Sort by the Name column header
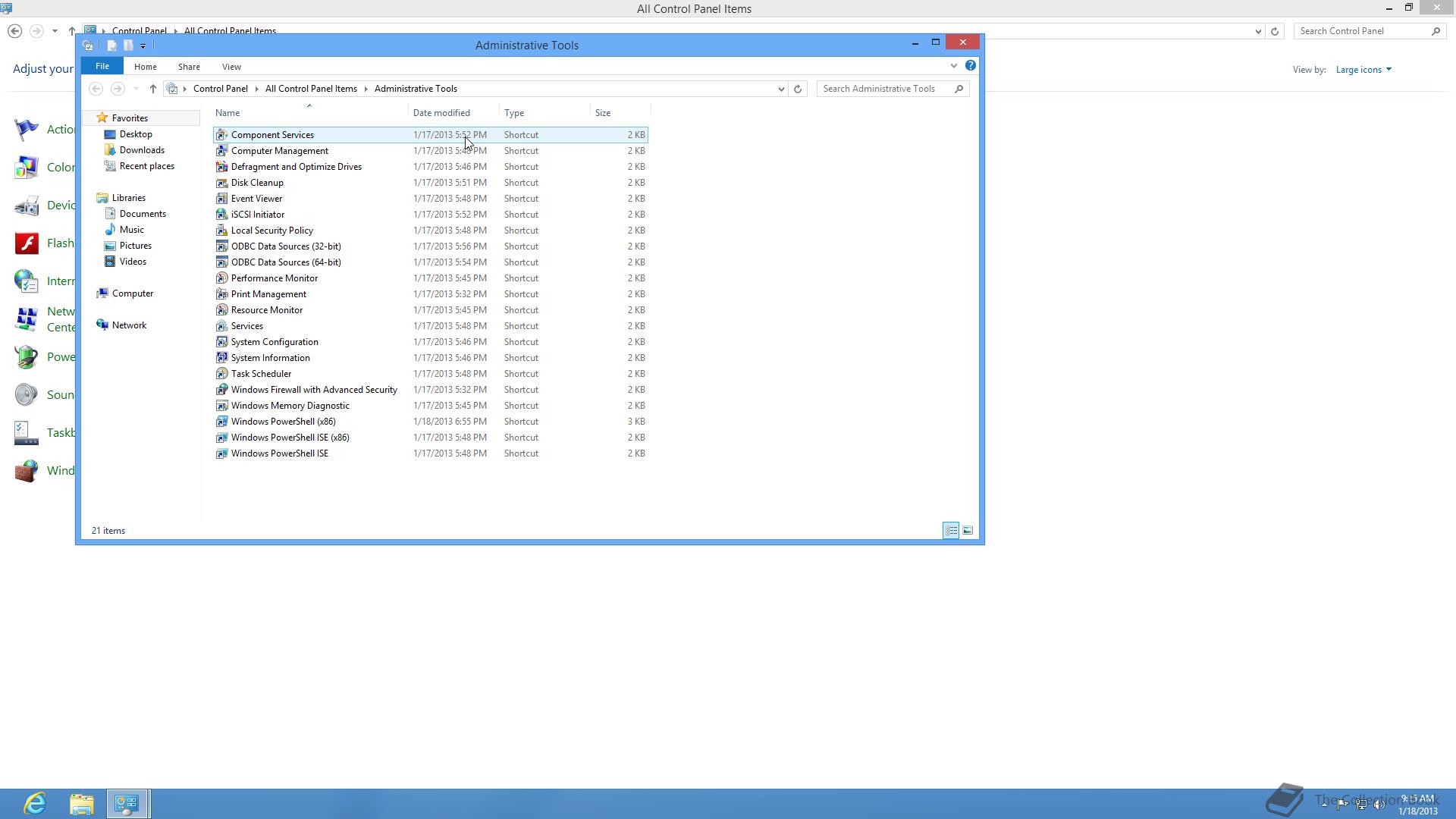The height and width of the screenshot is (819, 1456). click(310, 113)
